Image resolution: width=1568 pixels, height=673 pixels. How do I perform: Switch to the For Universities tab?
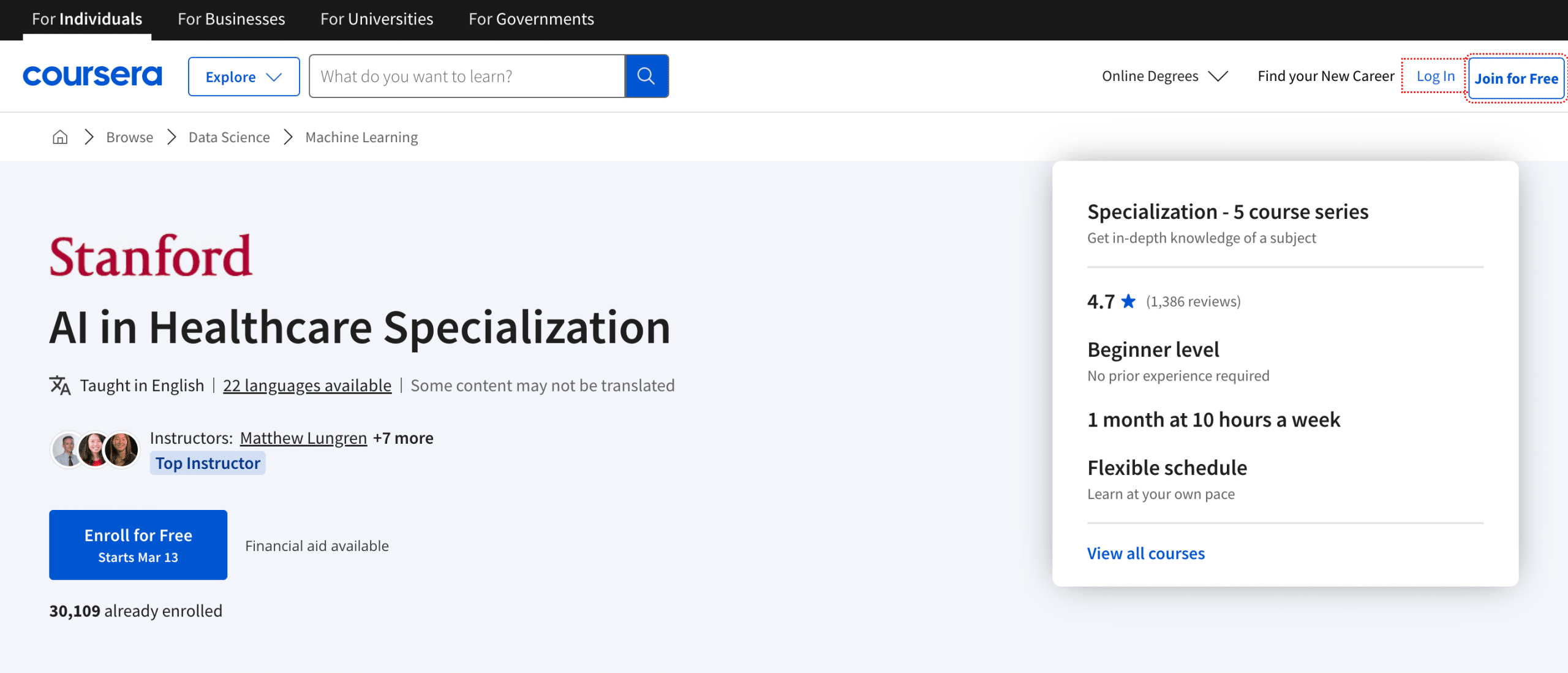[377, 19]
